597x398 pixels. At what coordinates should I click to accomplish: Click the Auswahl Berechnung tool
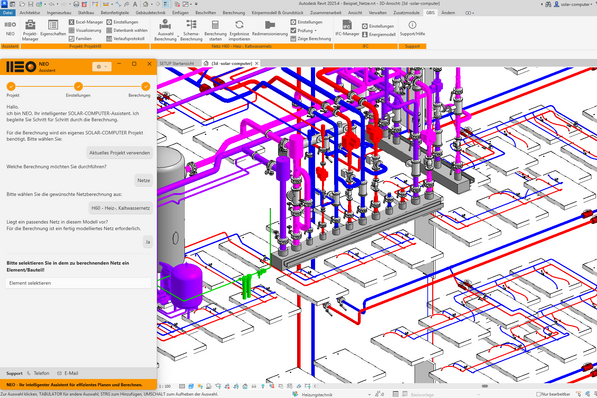165,30
